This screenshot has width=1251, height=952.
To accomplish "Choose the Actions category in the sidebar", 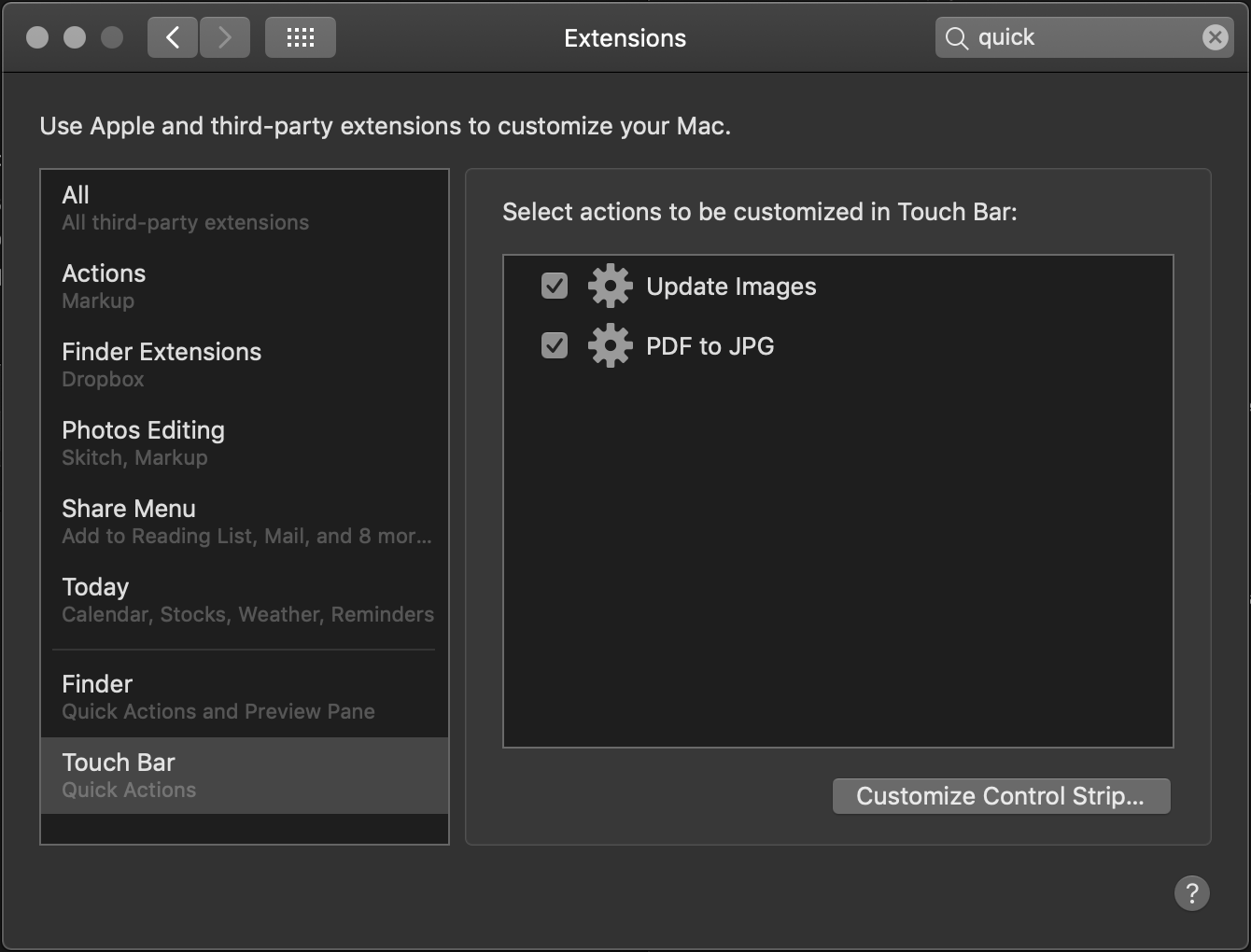I will click(245, 287).
